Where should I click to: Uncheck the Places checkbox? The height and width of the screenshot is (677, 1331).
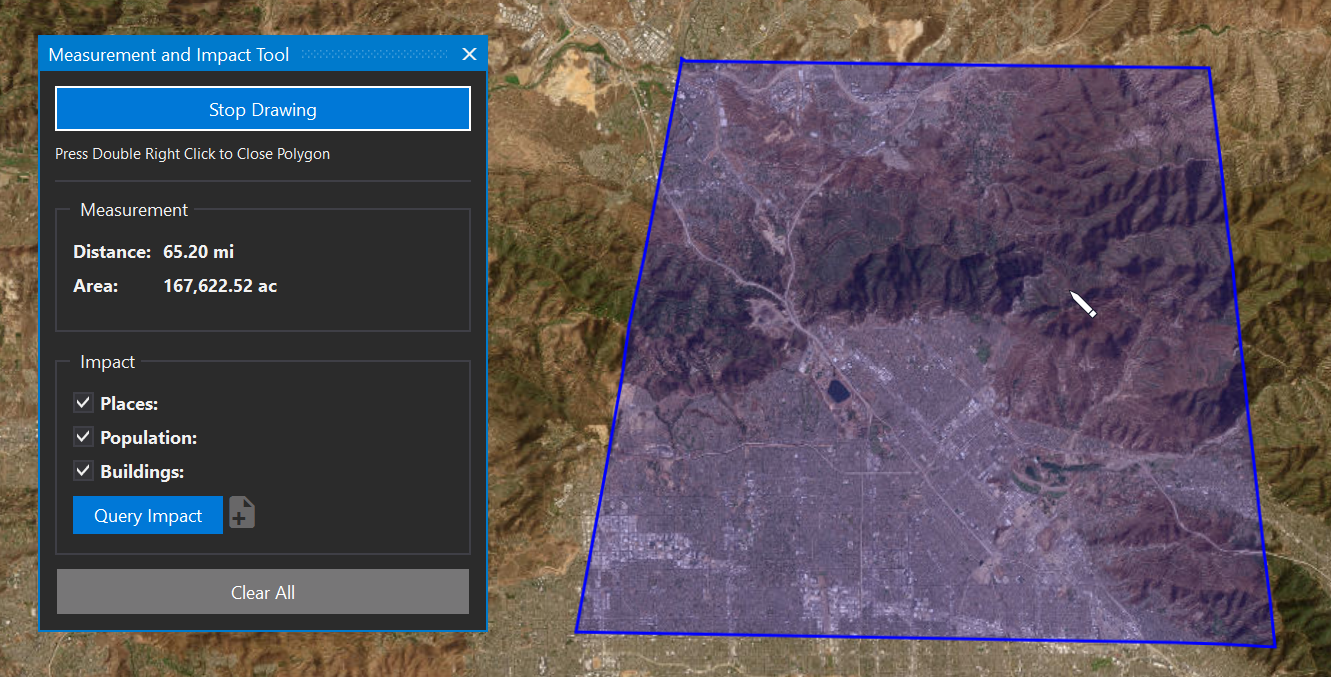coord(84,403)
